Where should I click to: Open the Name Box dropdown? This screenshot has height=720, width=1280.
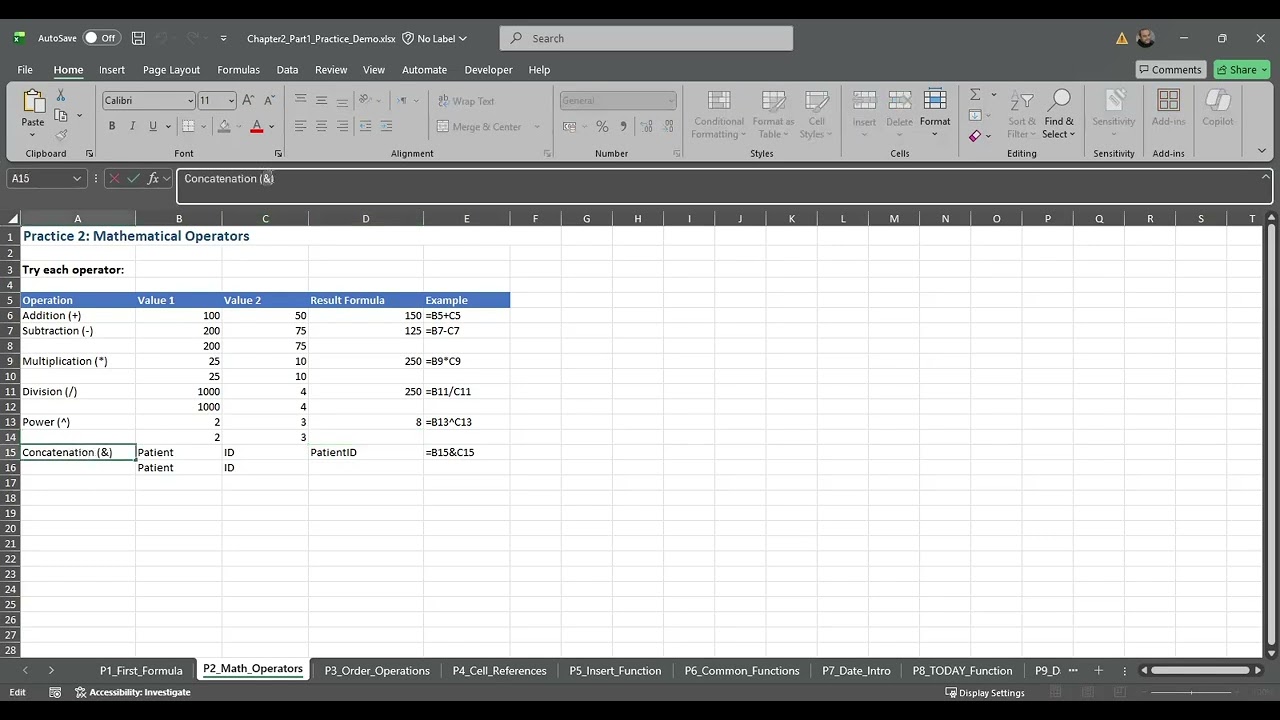[76, 178]
